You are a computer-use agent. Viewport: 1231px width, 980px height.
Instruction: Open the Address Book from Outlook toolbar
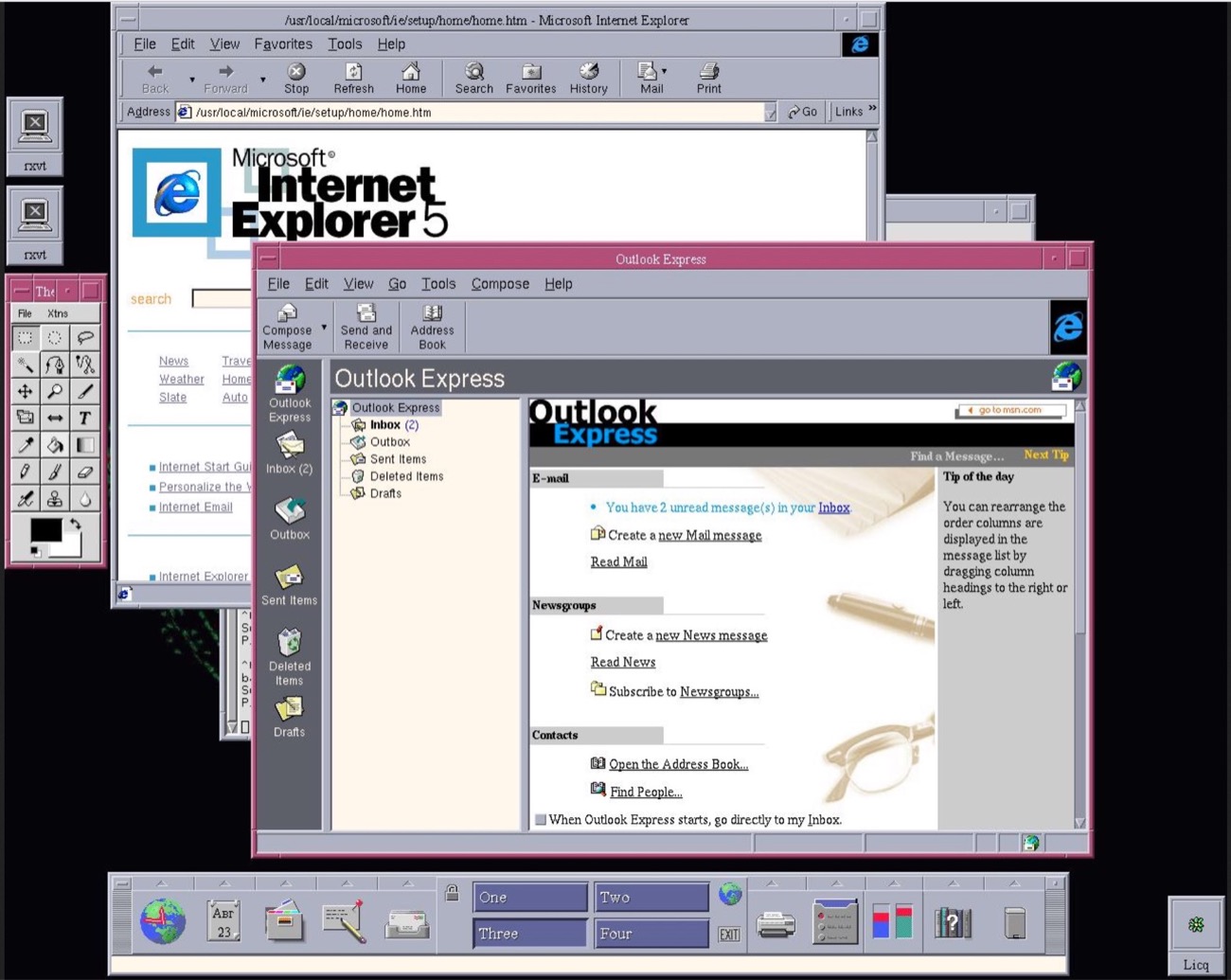[432, 327]
